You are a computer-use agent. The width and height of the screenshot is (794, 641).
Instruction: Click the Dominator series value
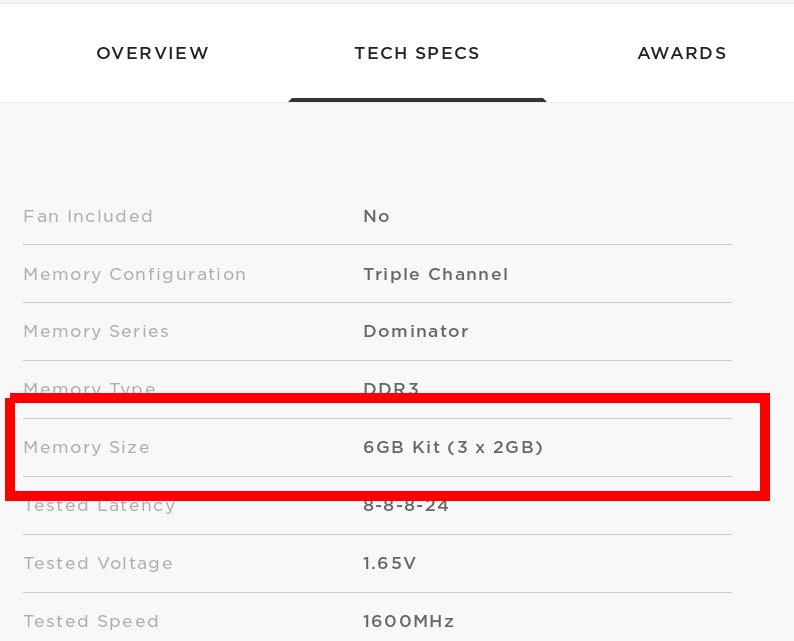(x=416, y=332)
